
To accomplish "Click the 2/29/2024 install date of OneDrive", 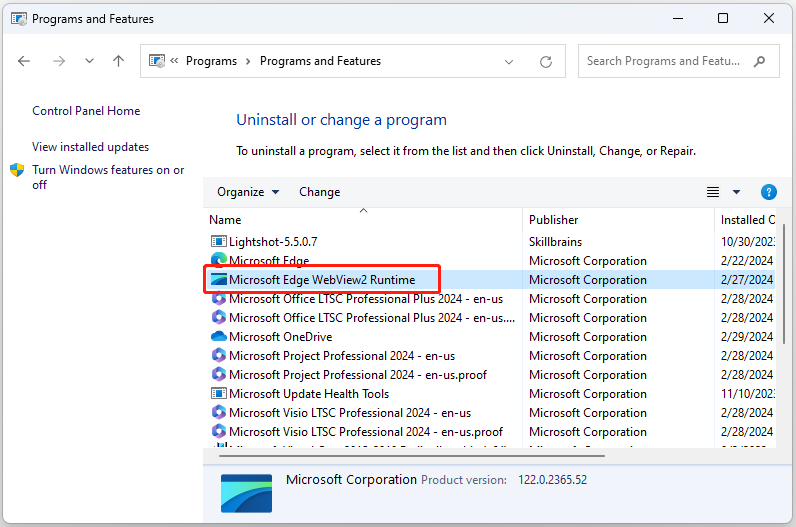I will point(747,337).
